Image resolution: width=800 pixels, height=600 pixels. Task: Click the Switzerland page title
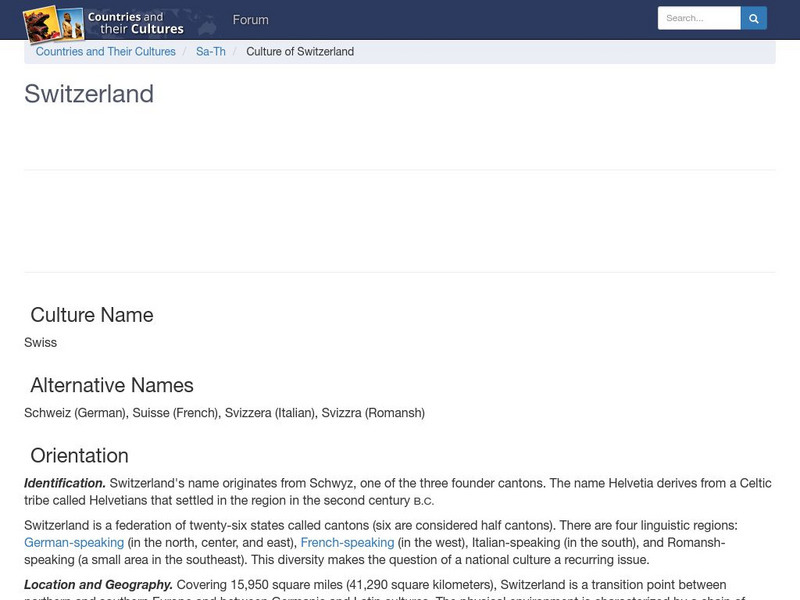[89, 94]
